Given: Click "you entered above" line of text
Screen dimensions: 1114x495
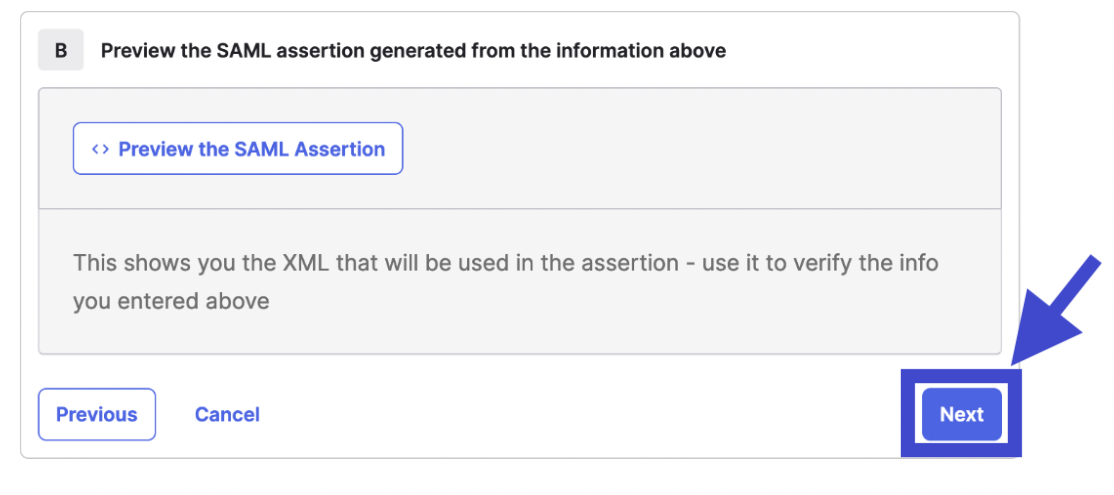Looking at the screenshot, I should (x=171, y=300).
